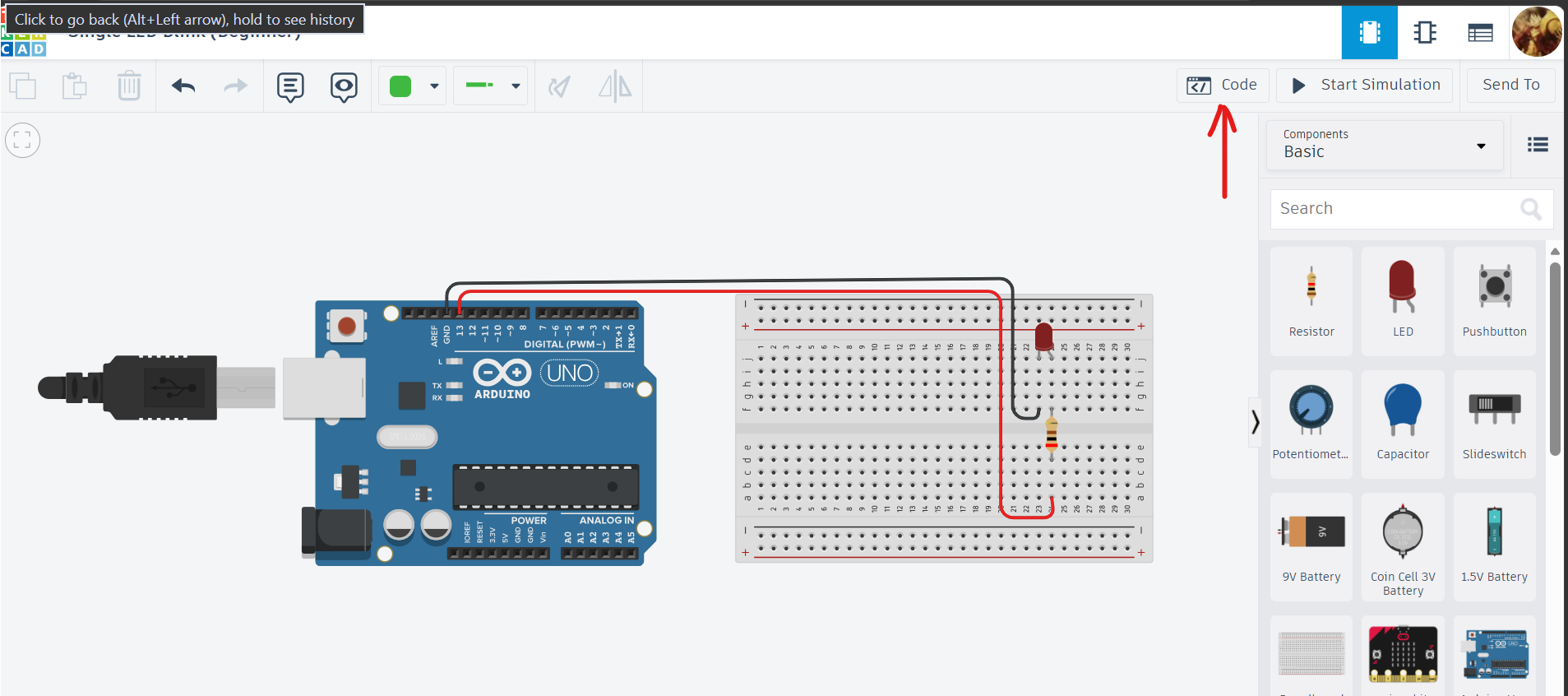
Task: Click Start Simulation
Action: (x=1365, y=85)
